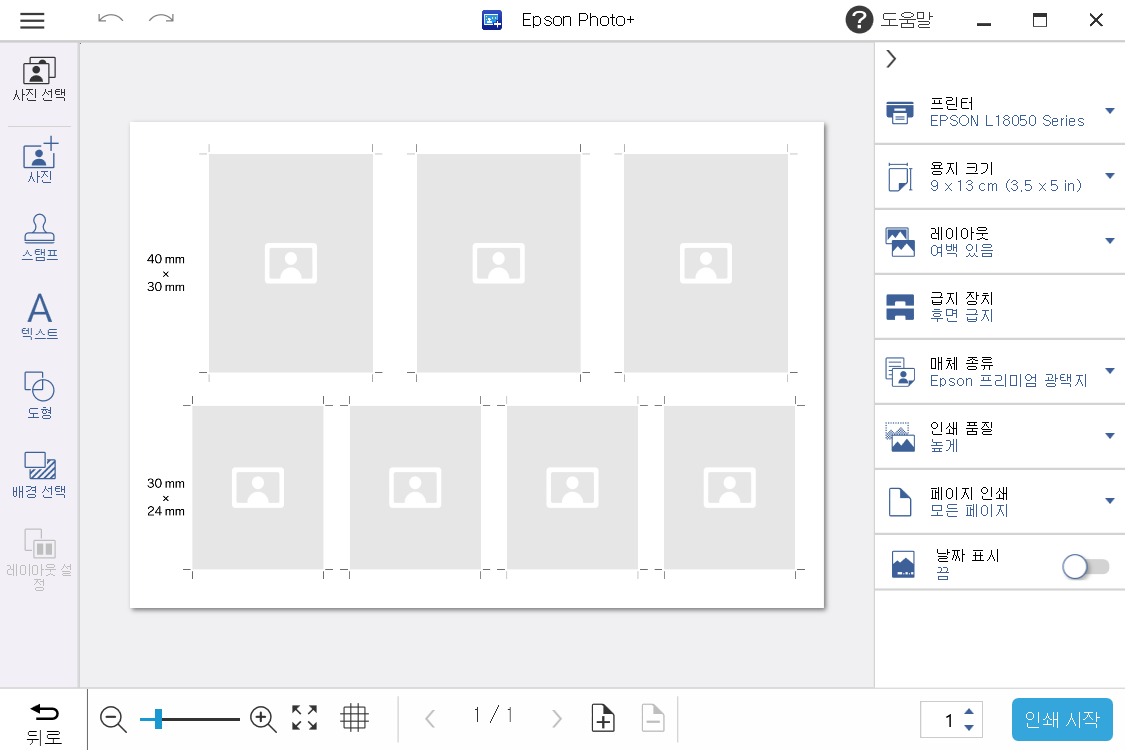The width and height of the screenshot is (1125, 750).
Task: Select middle 40x30 mm photo frame
Action: point(499,263)
